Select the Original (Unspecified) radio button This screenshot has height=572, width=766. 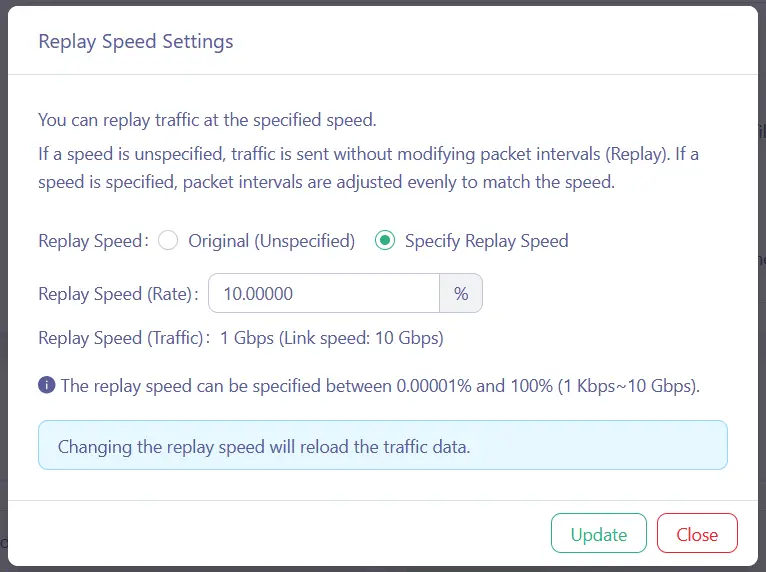tap(168, 241)
